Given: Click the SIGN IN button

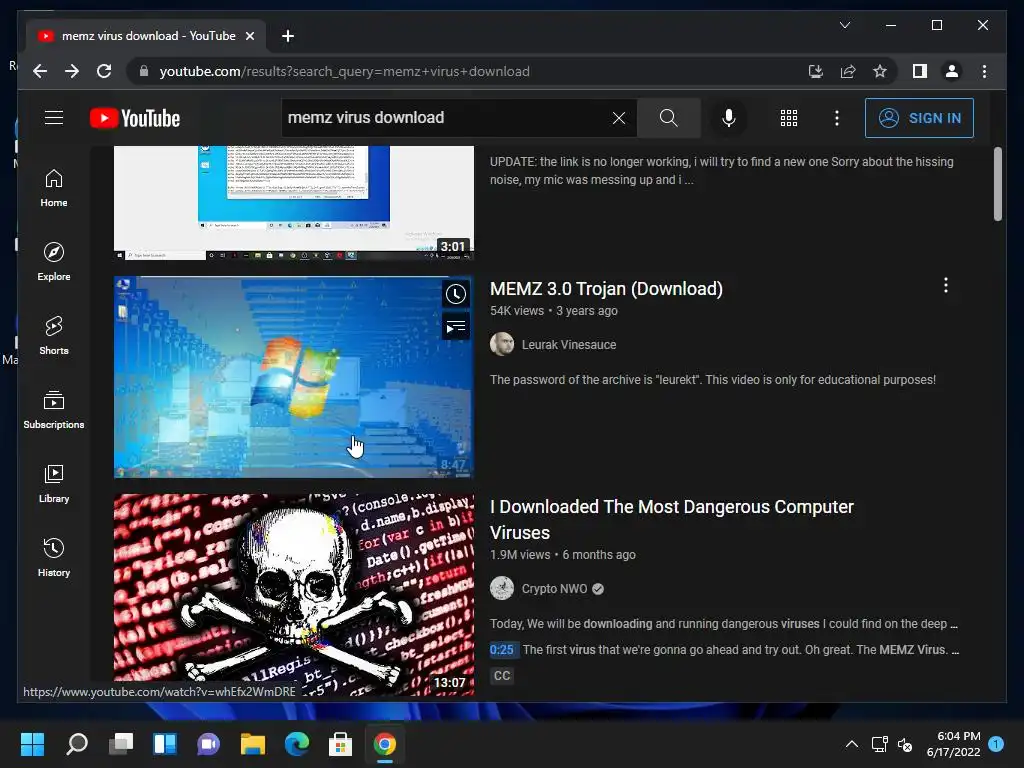Looking at the screenshot, I should click(x=920, y=118).
